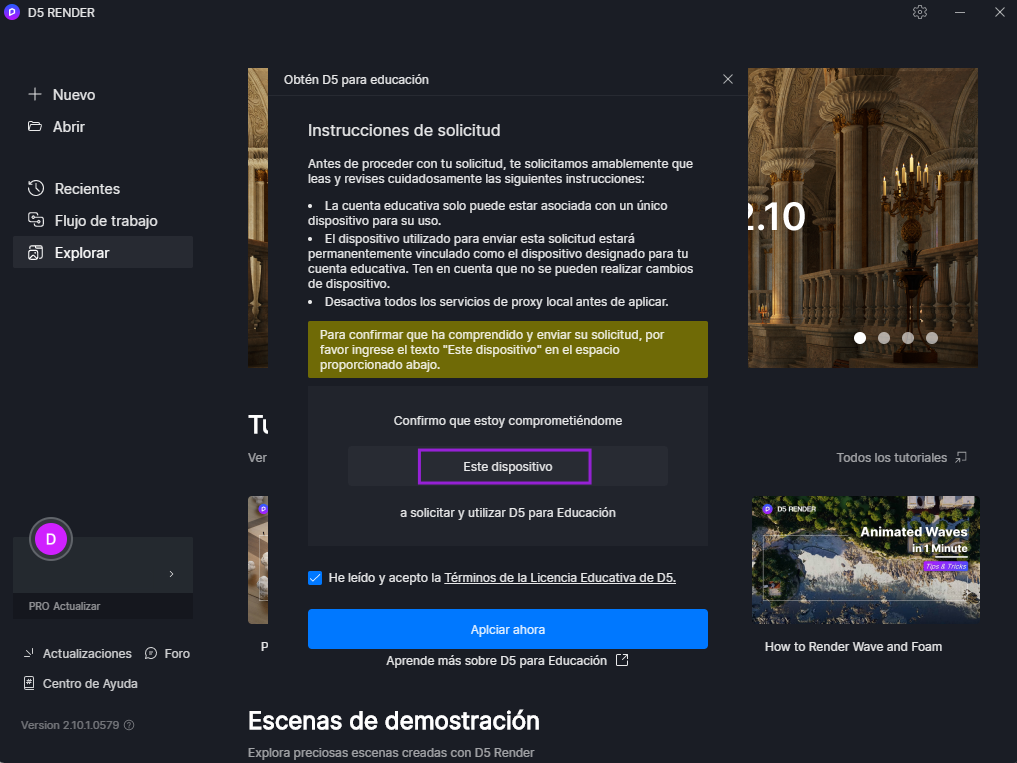The image size is (1017, 763).
Task: Click the D5 Render logo icon
Action: tap(12, 12)
